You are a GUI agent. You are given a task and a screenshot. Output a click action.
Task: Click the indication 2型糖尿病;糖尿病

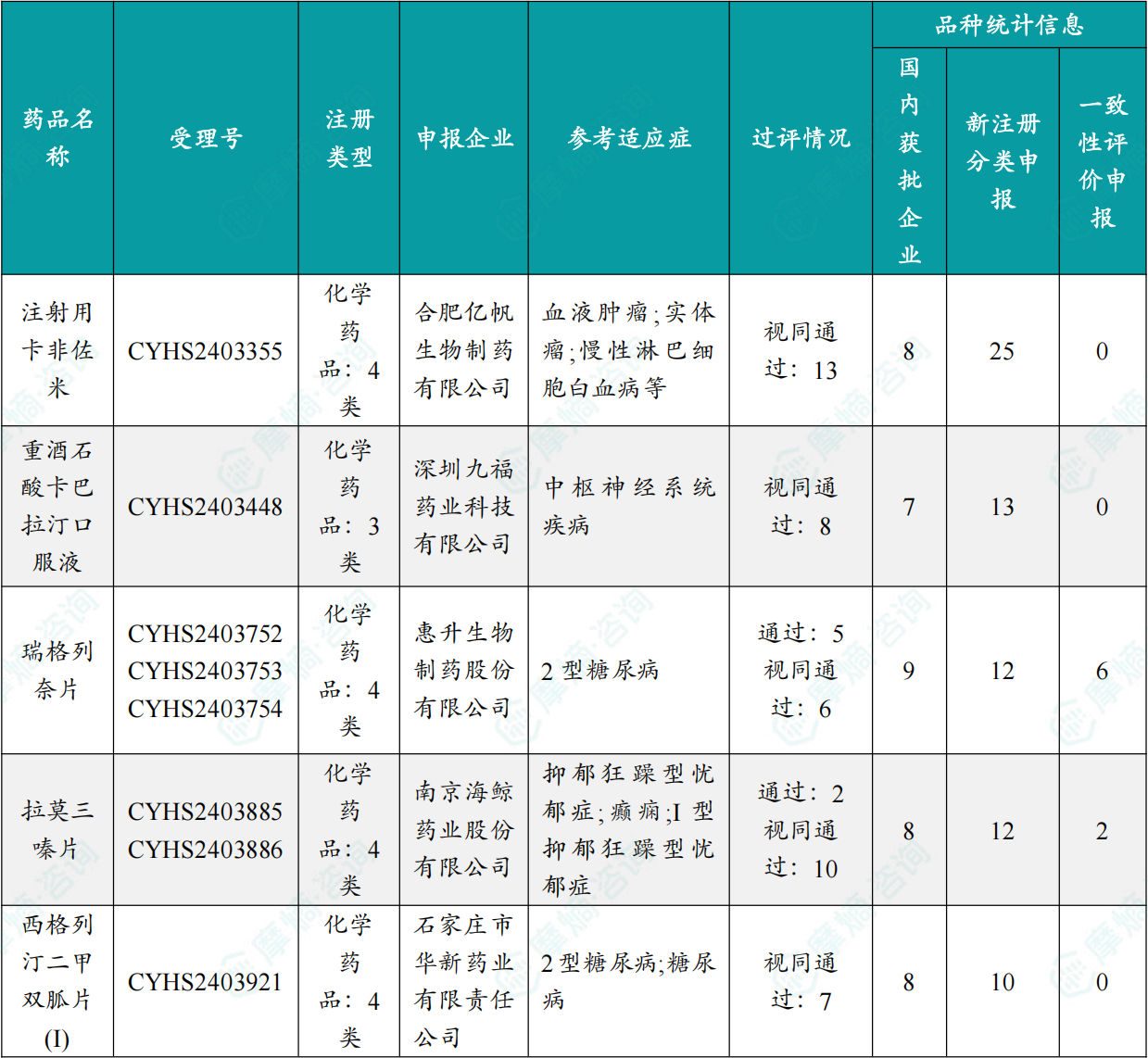click(629, 981)
